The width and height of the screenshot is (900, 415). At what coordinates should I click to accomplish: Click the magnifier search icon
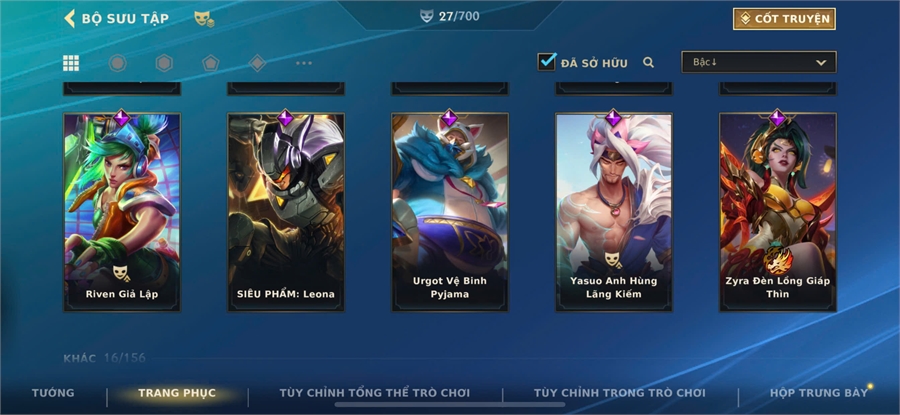tap(649, 63)
